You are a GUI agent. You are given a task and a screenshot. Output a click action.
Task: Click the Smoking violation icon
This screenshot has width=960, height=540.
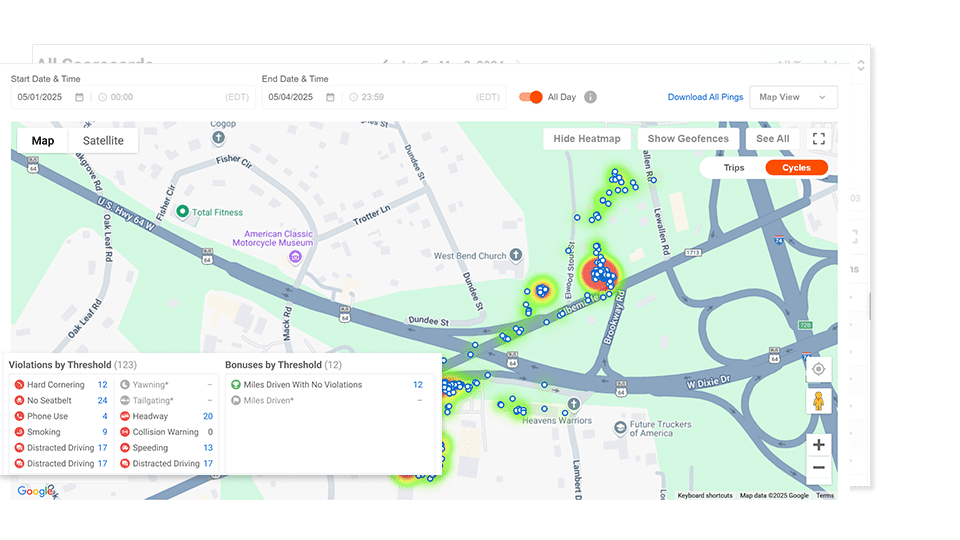[x=19, y=432]
